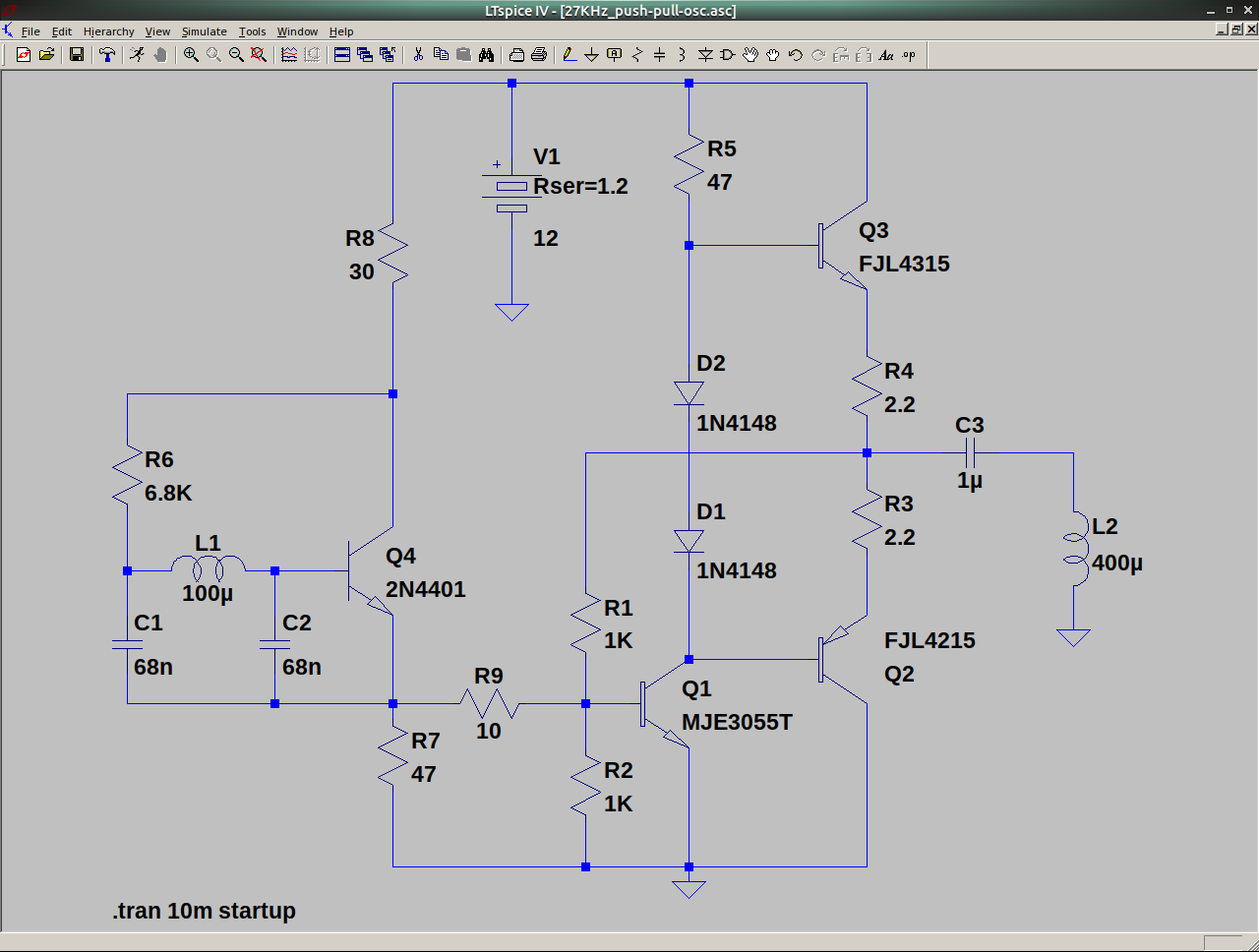Open the Tools menu
Viewport: 1259px width, 952px height.
tap(253, 31)
